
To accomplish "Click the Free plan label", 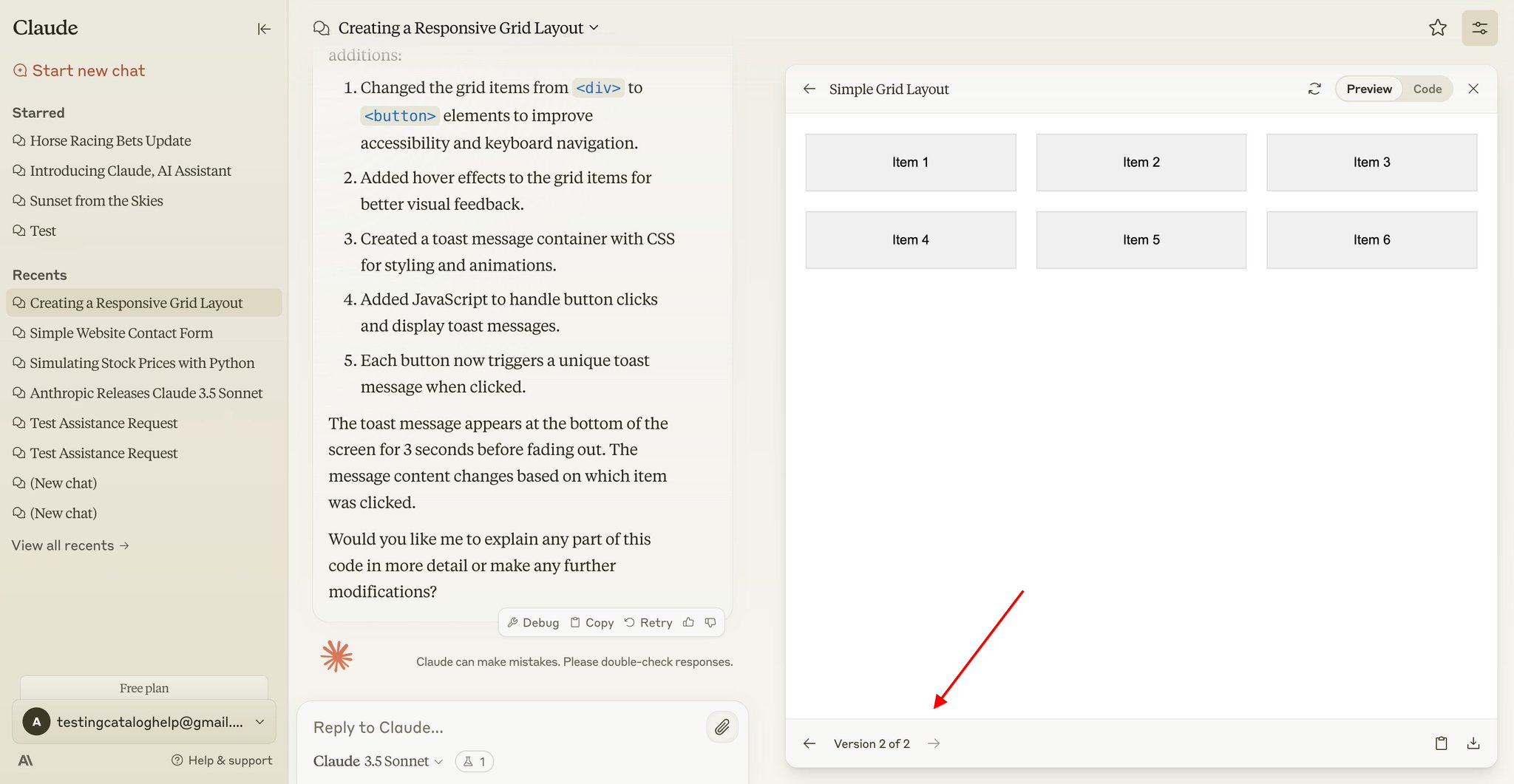I will 144,688.
